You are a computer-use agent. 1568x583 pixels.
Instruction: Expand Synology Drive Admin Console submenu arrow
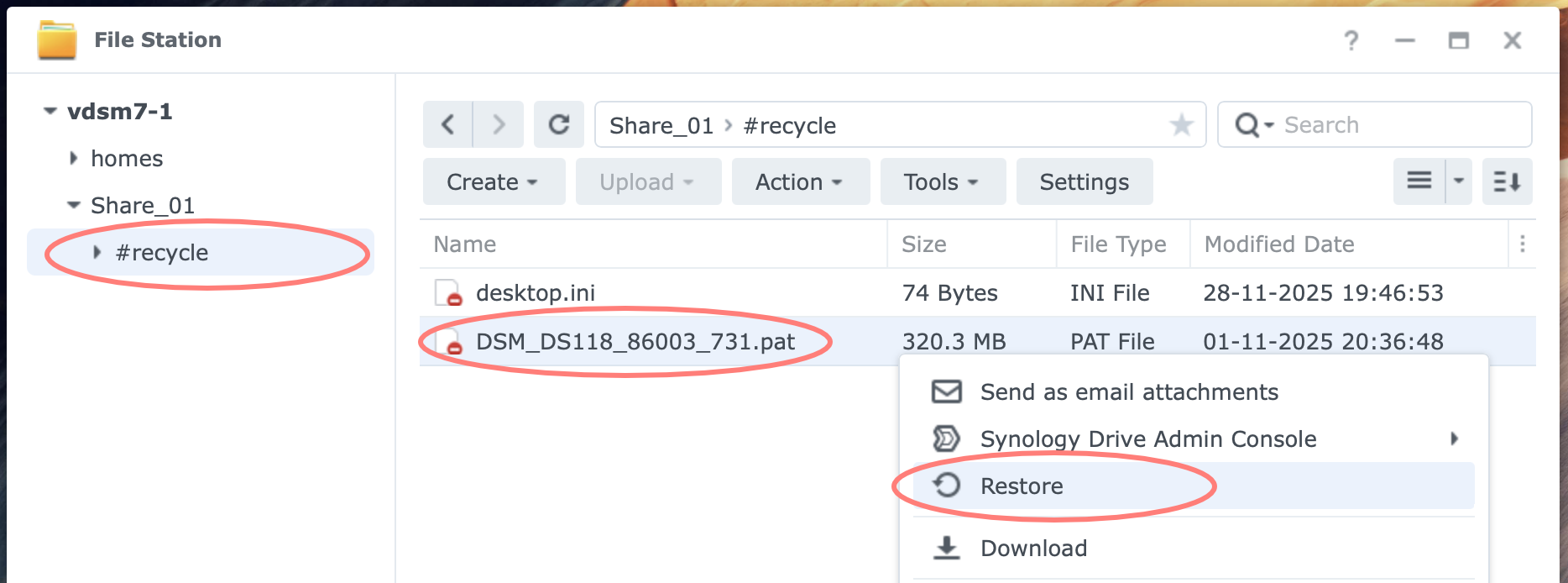tap(1455, 439)
